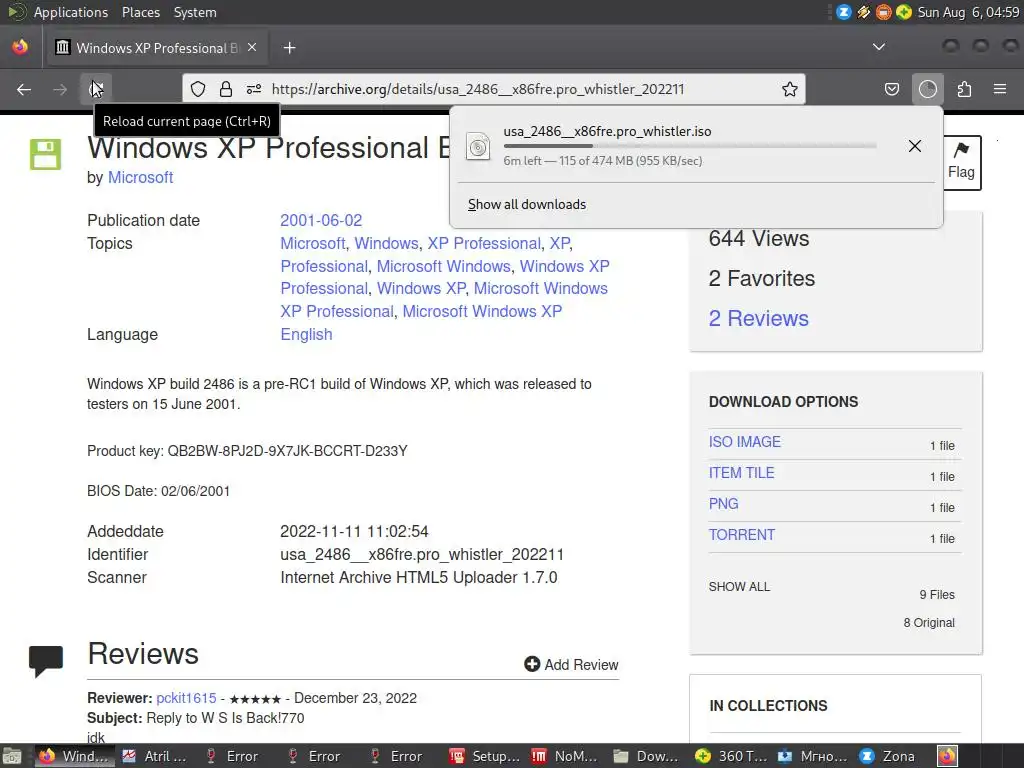Viewport: 1024px width, 768px height.
Task: Open site permissions icon in address bar
Action: pos(254,89)
